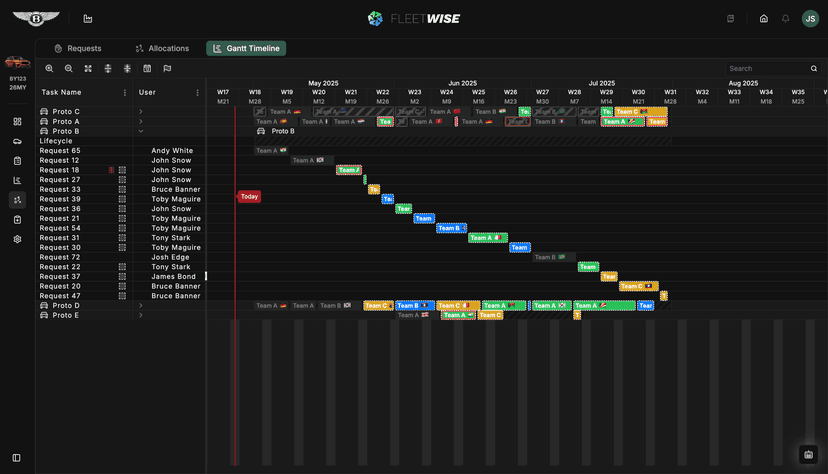828x474 pixels.
Task: Click user Andy White cell
Action: pos(172,150)
